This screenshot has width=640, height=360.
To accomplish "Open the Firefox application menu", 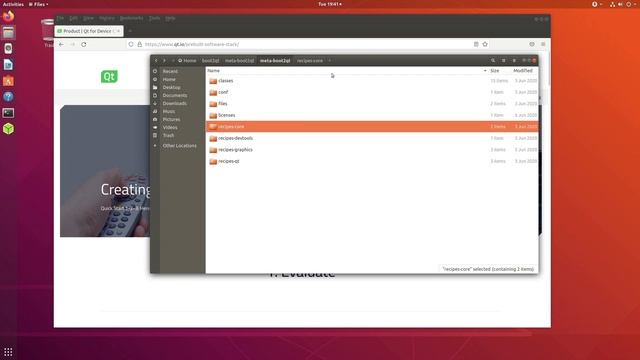I will tap(543, 44).
